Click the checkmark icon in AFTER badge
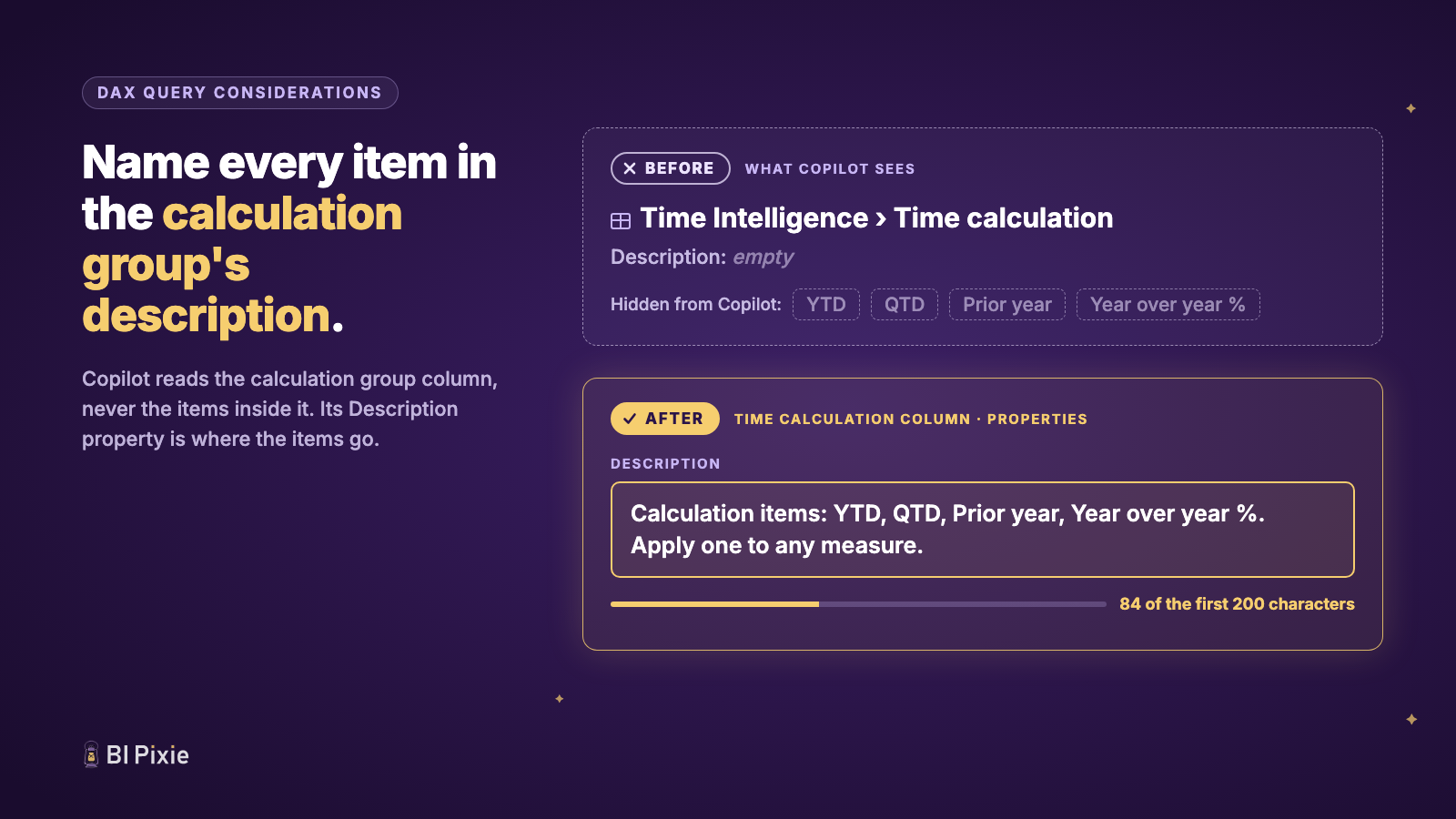 point(630,419)
